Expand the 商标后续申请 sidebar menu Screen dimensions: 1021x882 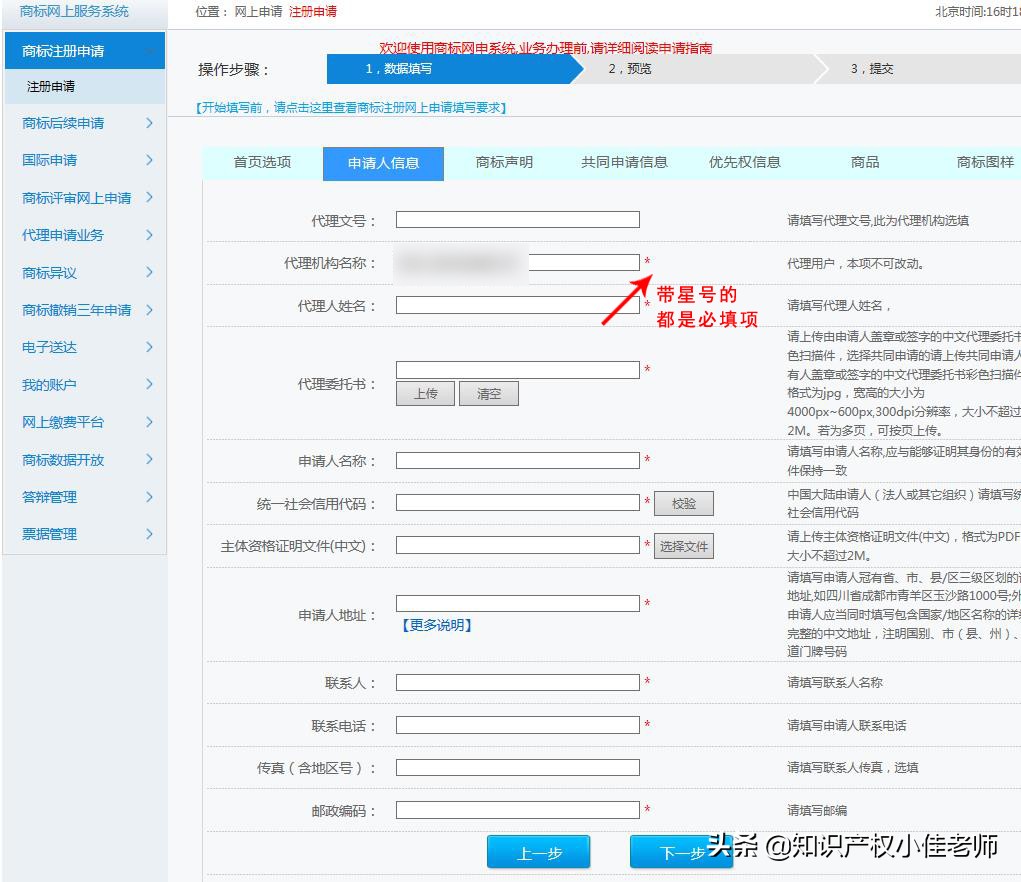point(149,123)
